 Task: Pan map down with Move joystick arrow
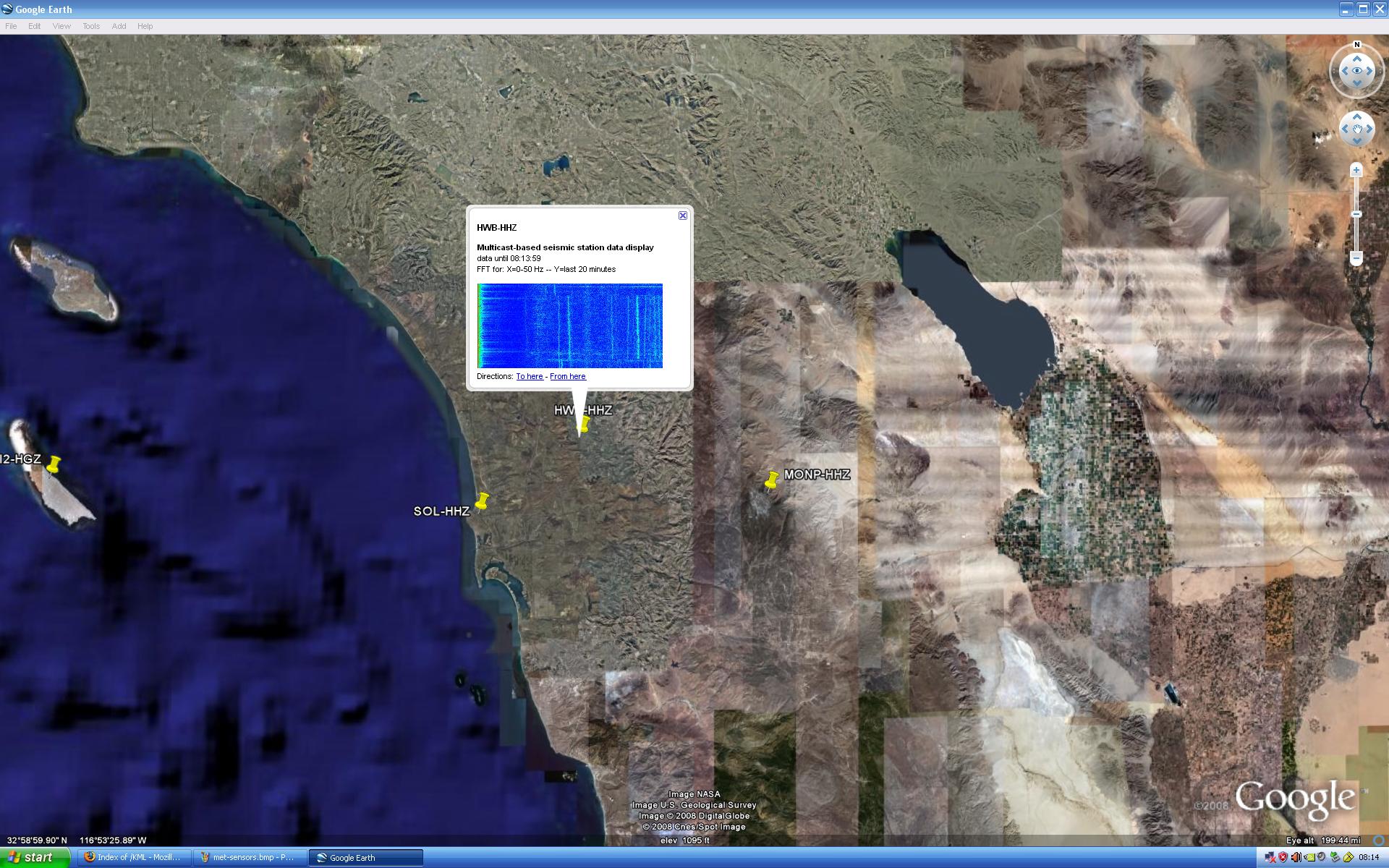[1357, 141]
